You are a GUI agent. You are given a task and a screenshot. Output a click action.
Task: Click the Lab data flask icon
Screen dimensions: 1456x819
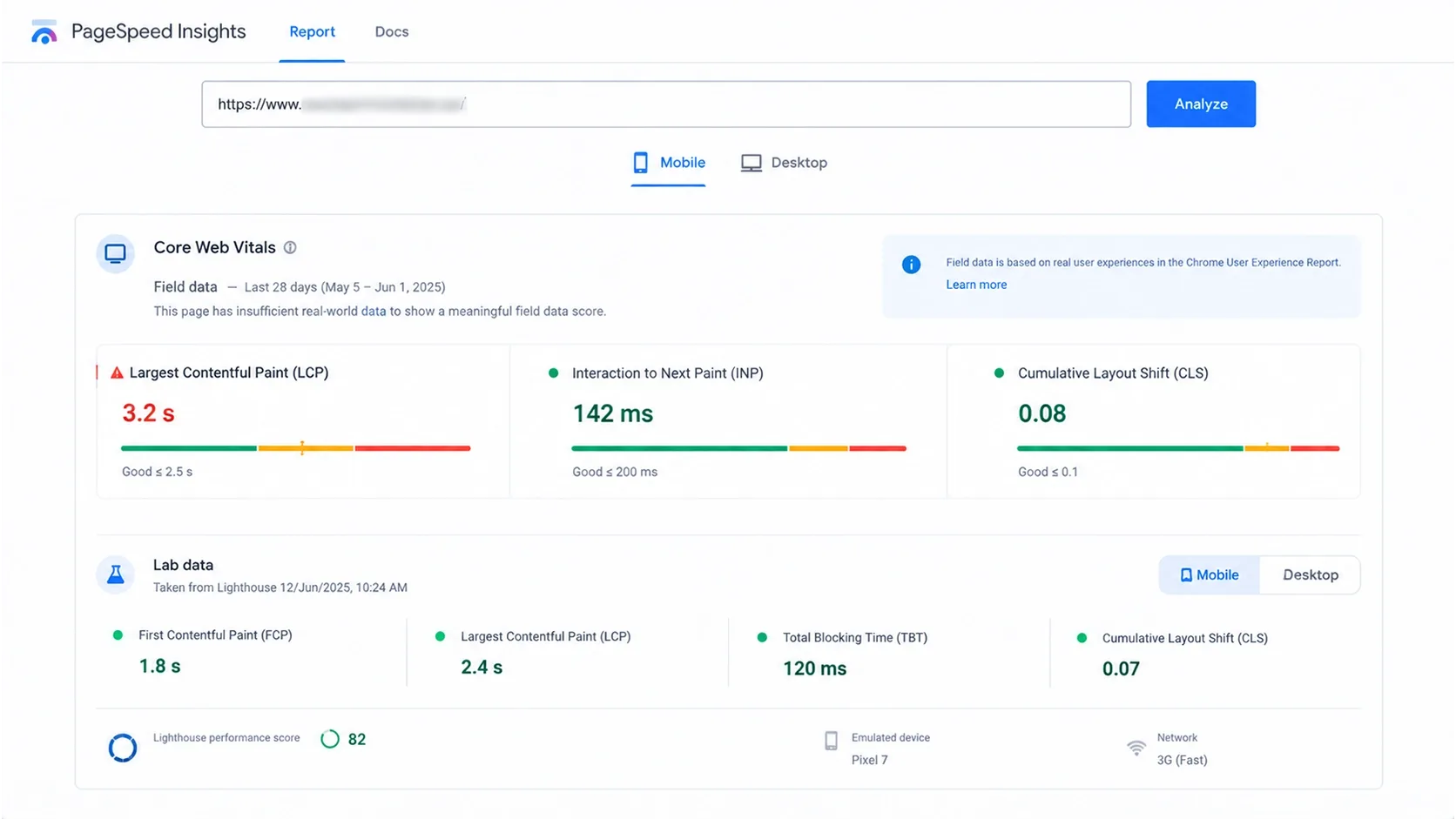(115, 574)
